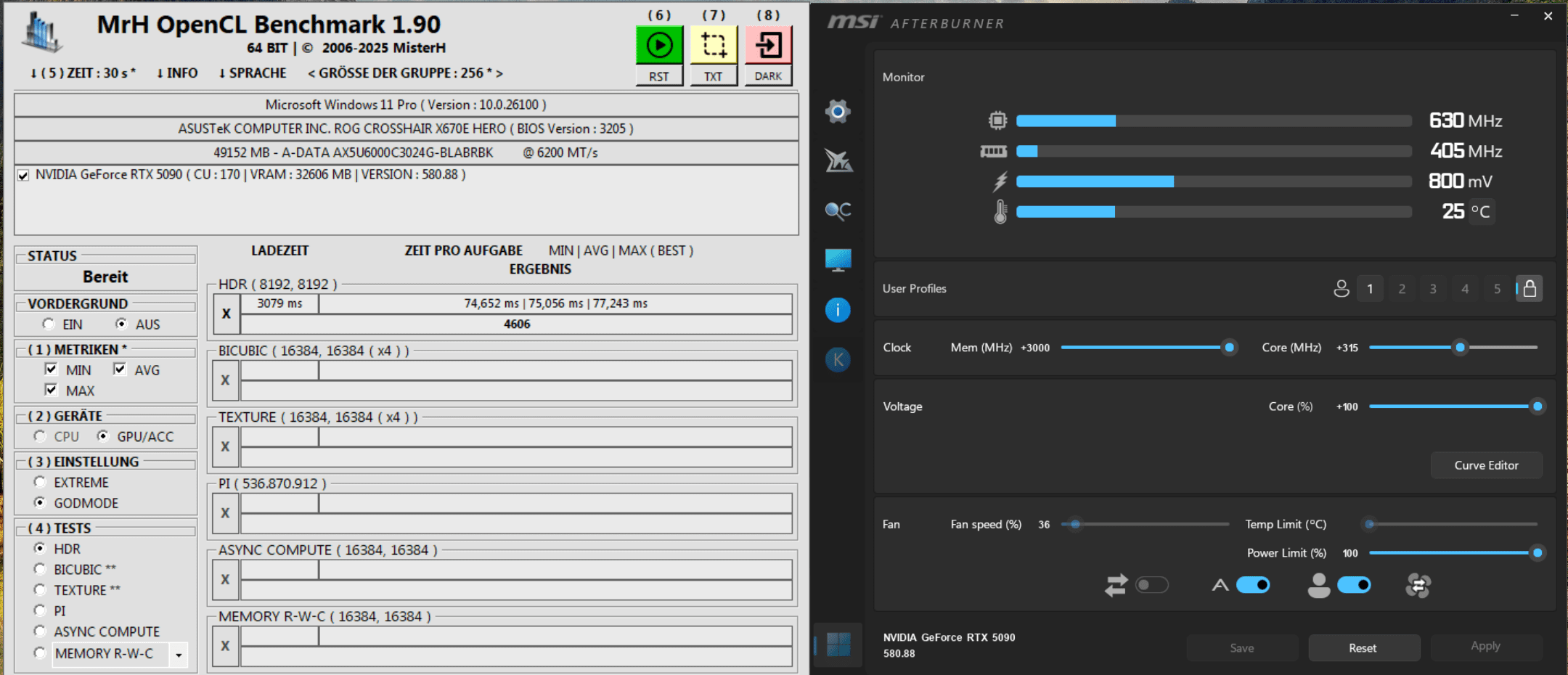The height and width of the screenshot is (675, 1568).
Task: Open the INFO dropdown menu
Action: [177, 73]
